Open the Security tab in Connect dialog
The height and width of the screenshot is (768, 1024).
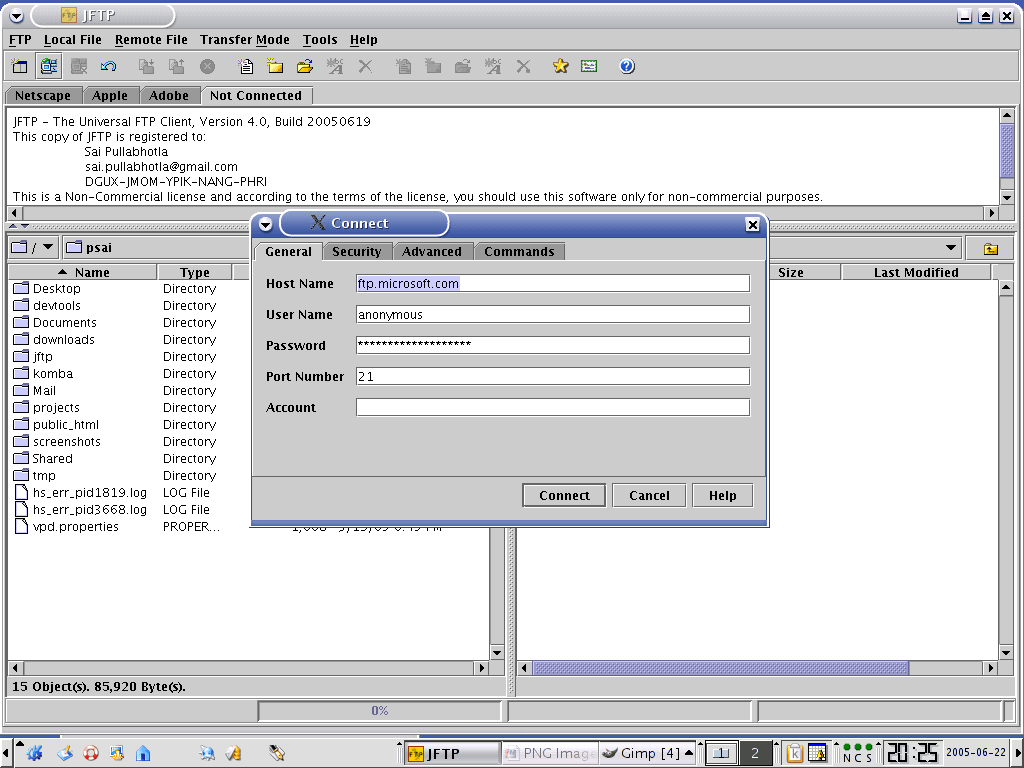pyautogui.click(x=357, y=251)
